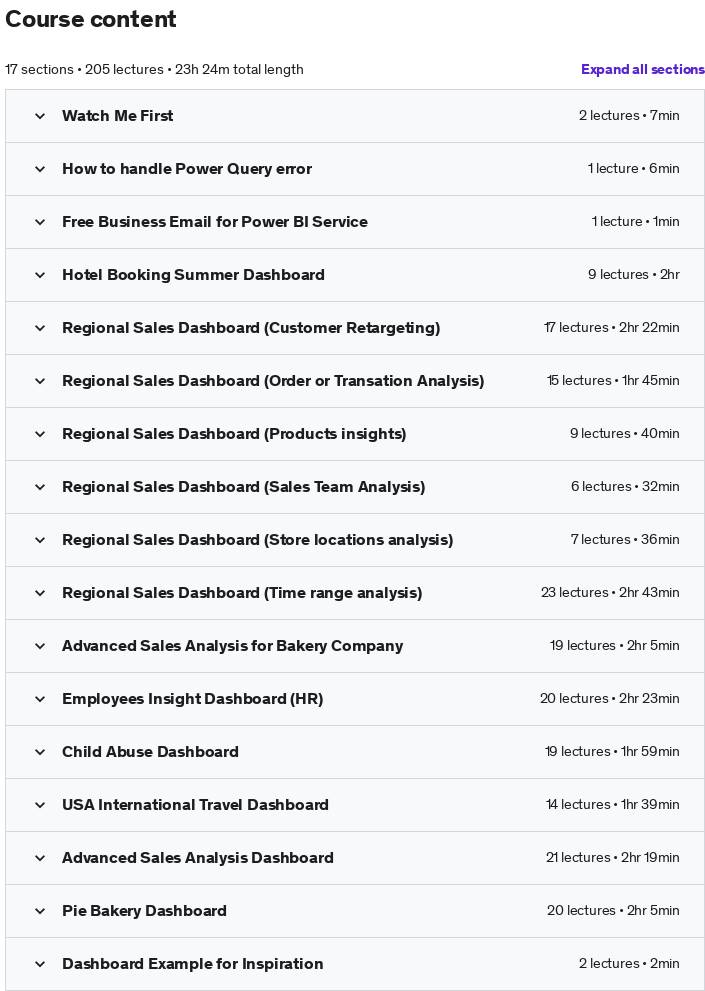The height and width of the screenshot is (991, 705).
Task: Expand chevron for Dashboard Example for Inspiration
Action: click(x=40, y=964)
